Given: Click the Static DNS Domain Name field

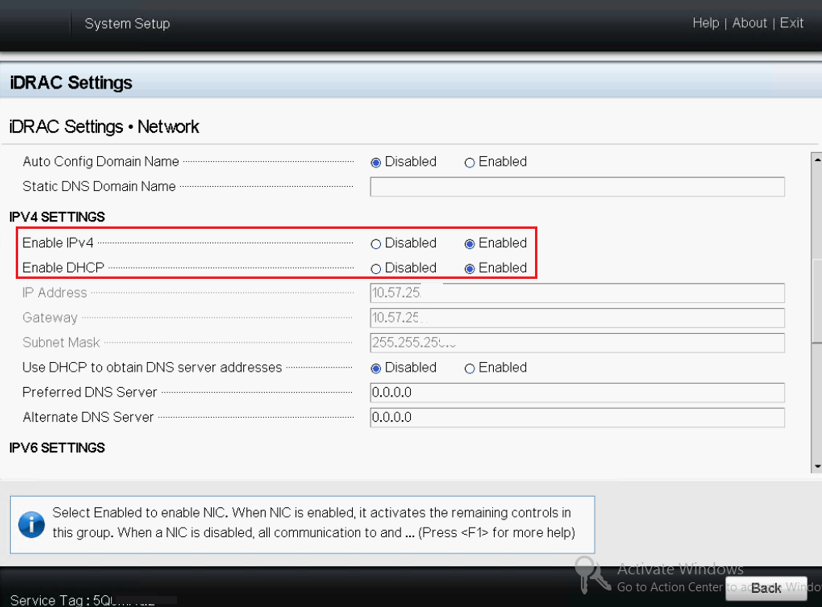Looking at the screenshot, I should pyautogui.click(x=577, y=187).
